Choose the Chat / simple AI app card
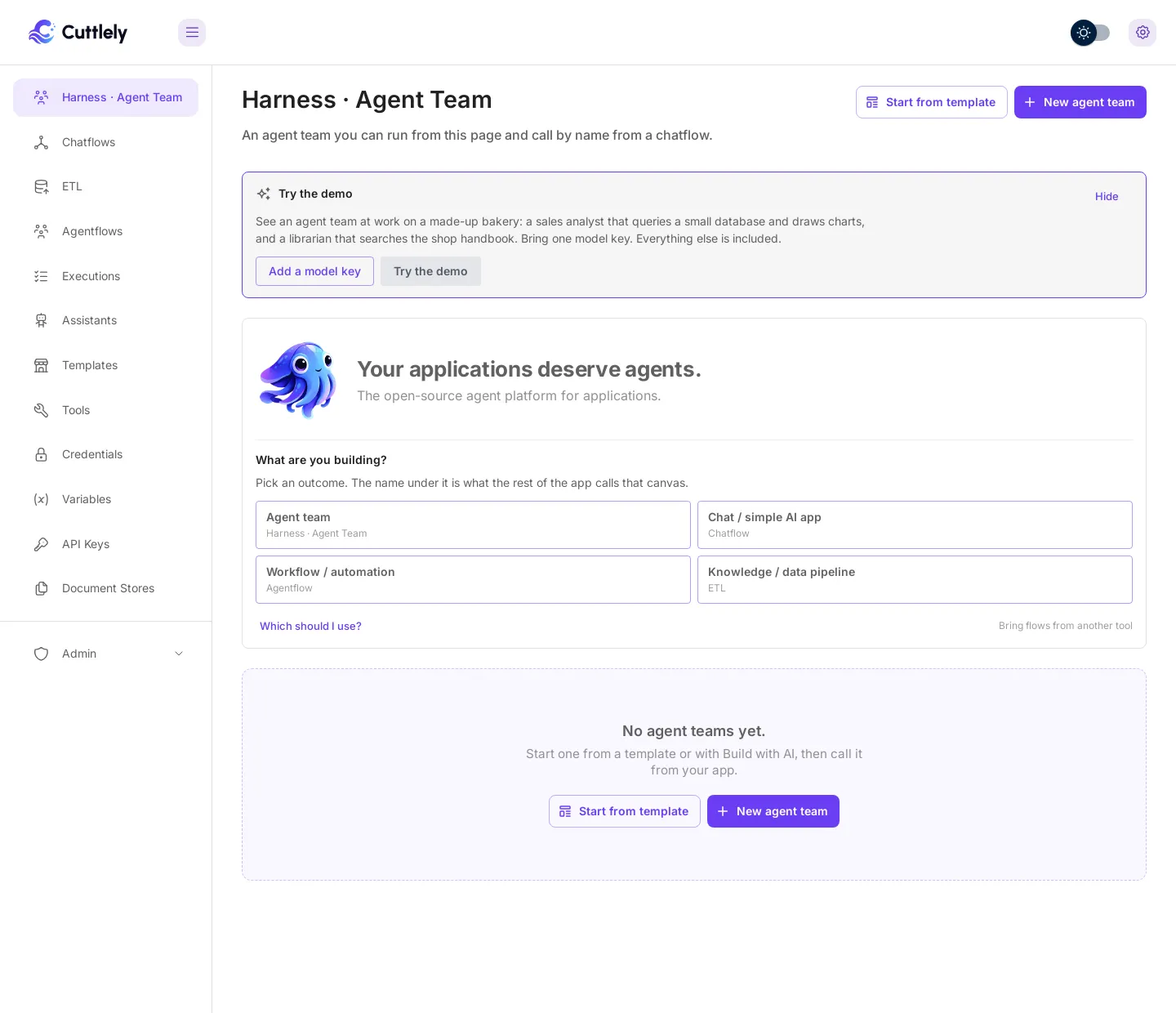 click(x=915, y=524)
